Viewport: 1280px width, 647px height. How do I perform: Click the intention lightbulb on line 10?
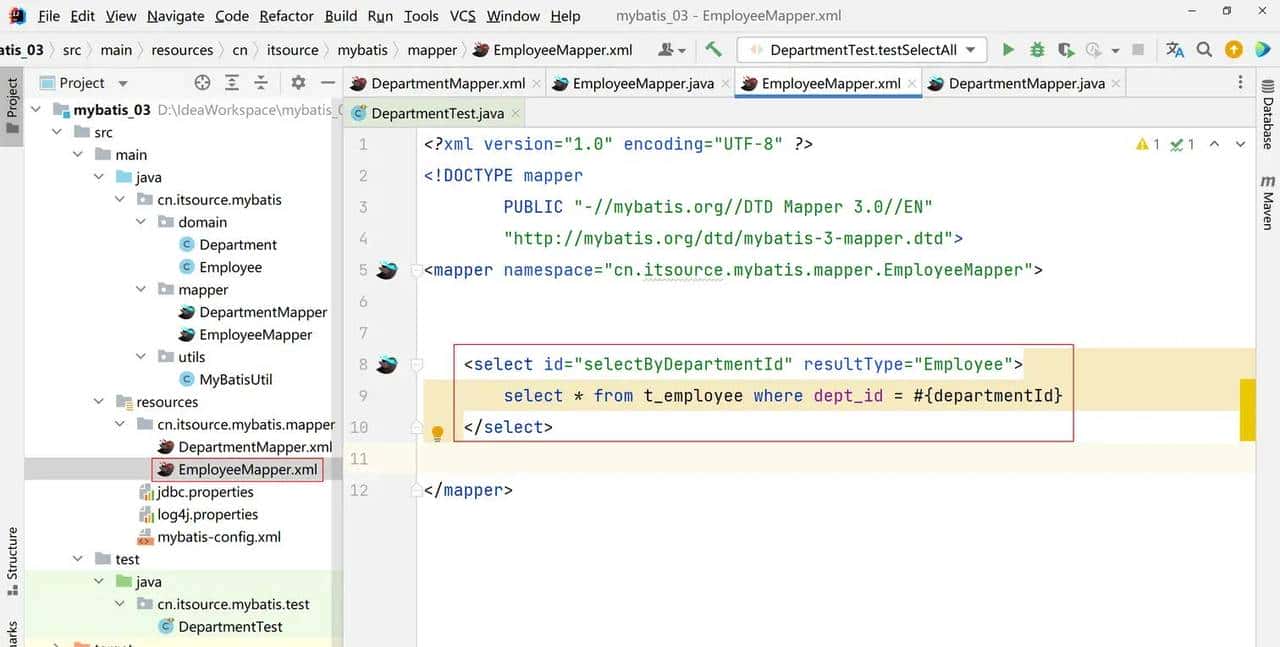[437, 434]
